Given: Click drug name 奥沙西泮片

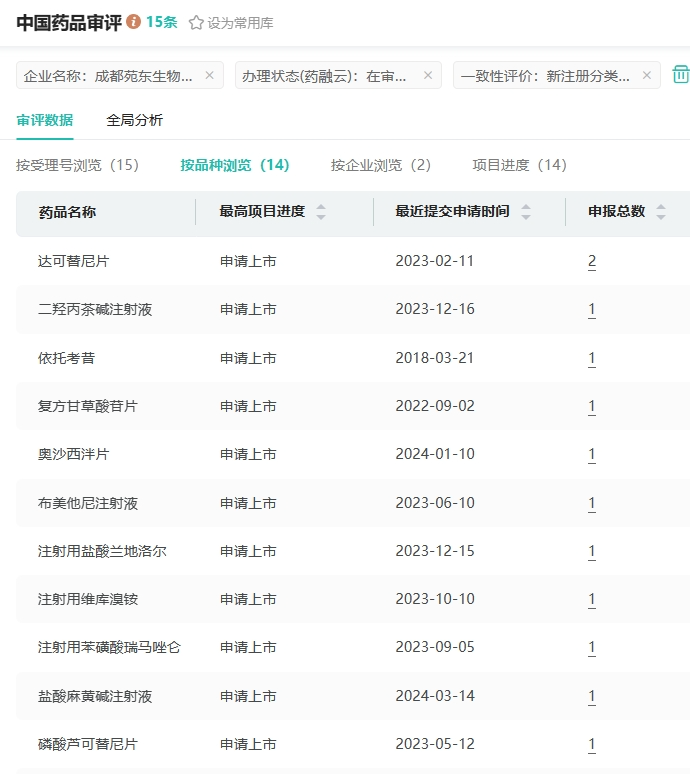Looking at the screenshot, I should click(x=73, y=454).
